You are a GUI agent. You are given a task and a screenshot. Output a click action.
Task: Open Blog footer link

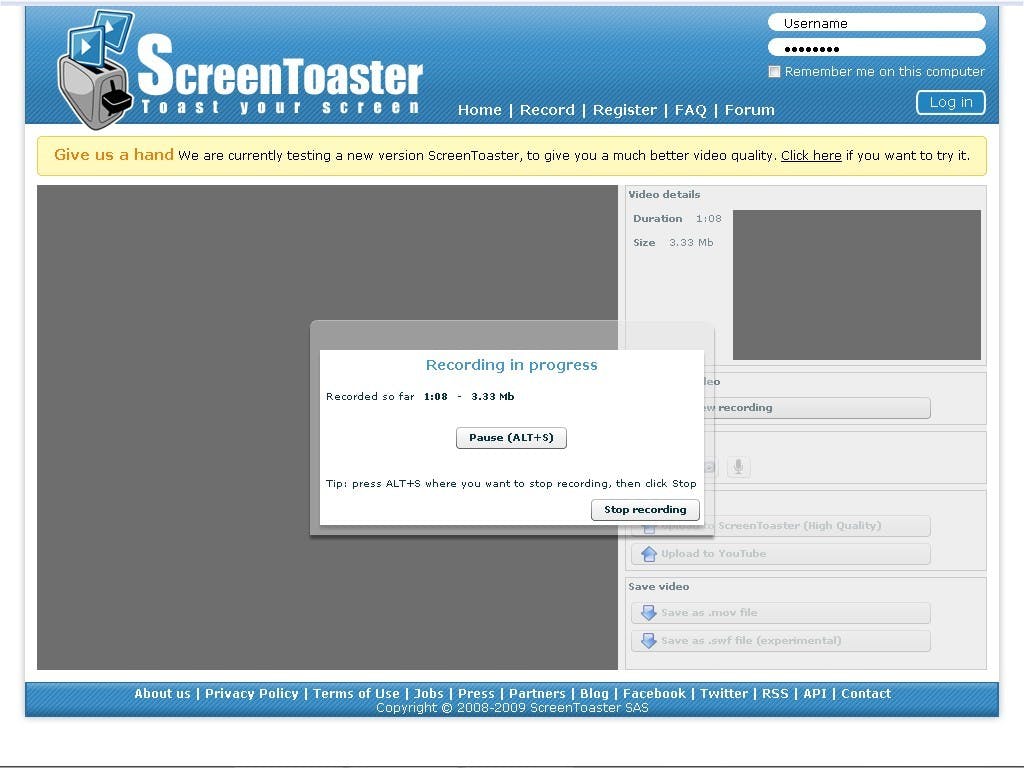(594, 694)
